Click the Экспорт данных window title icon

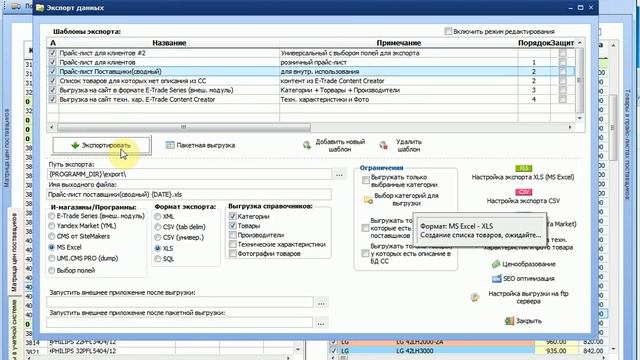click(x=40, y=7)
